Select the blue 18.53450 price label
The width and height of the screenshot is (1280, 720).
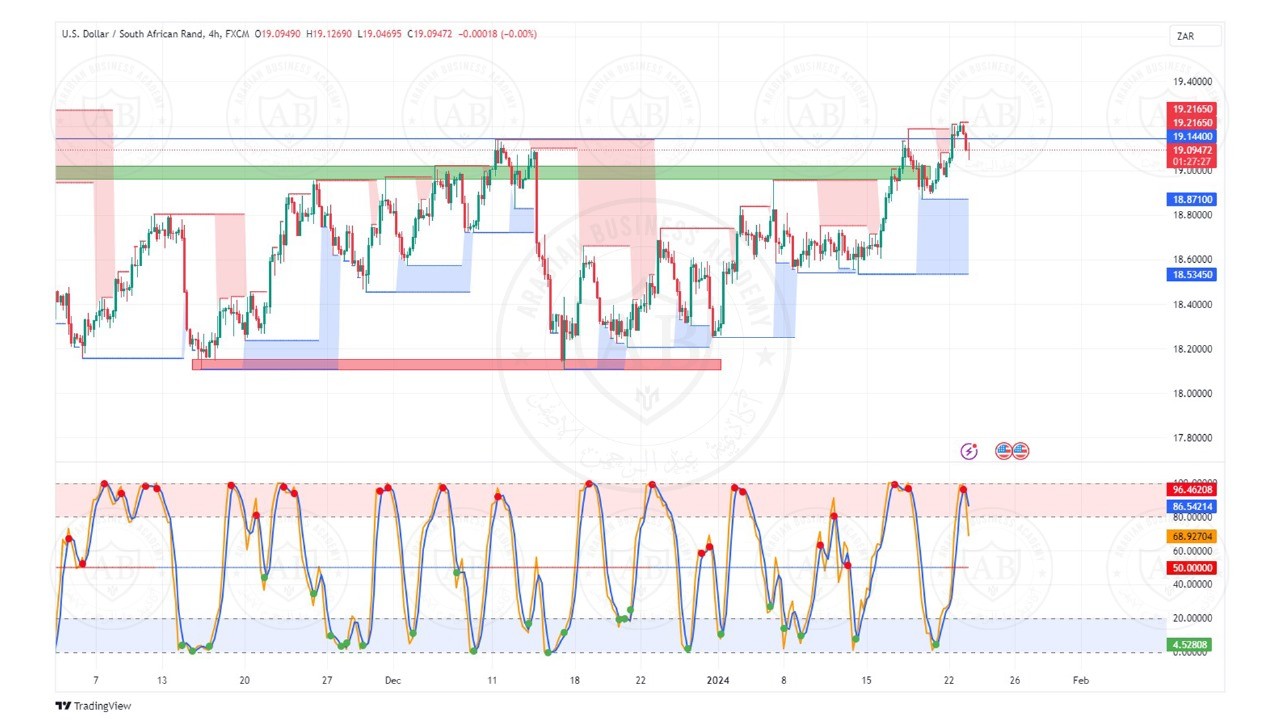[1192, 274]
